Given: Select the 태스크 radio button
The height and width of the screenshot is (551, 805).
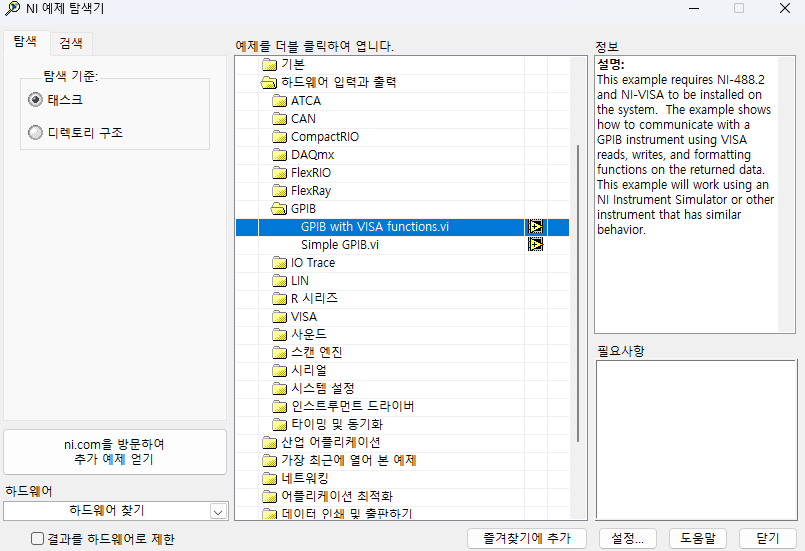Looking at the screenshot, I should [35, 100].
